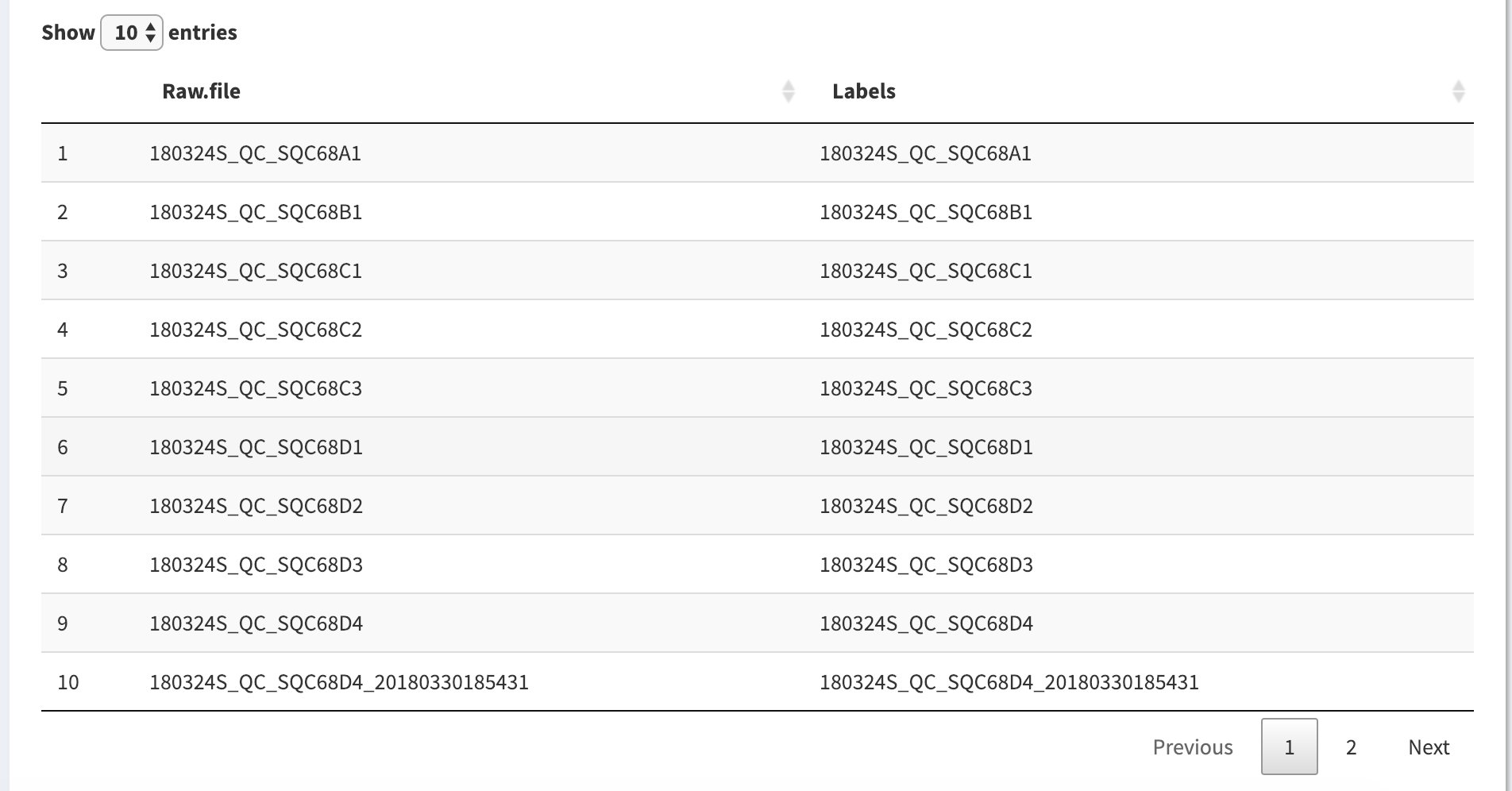The width and height of the screenshot is (1512, 791).
Task: Select Labels cell 180324S_QC_SQC68C3
Action: coord(926,388)
